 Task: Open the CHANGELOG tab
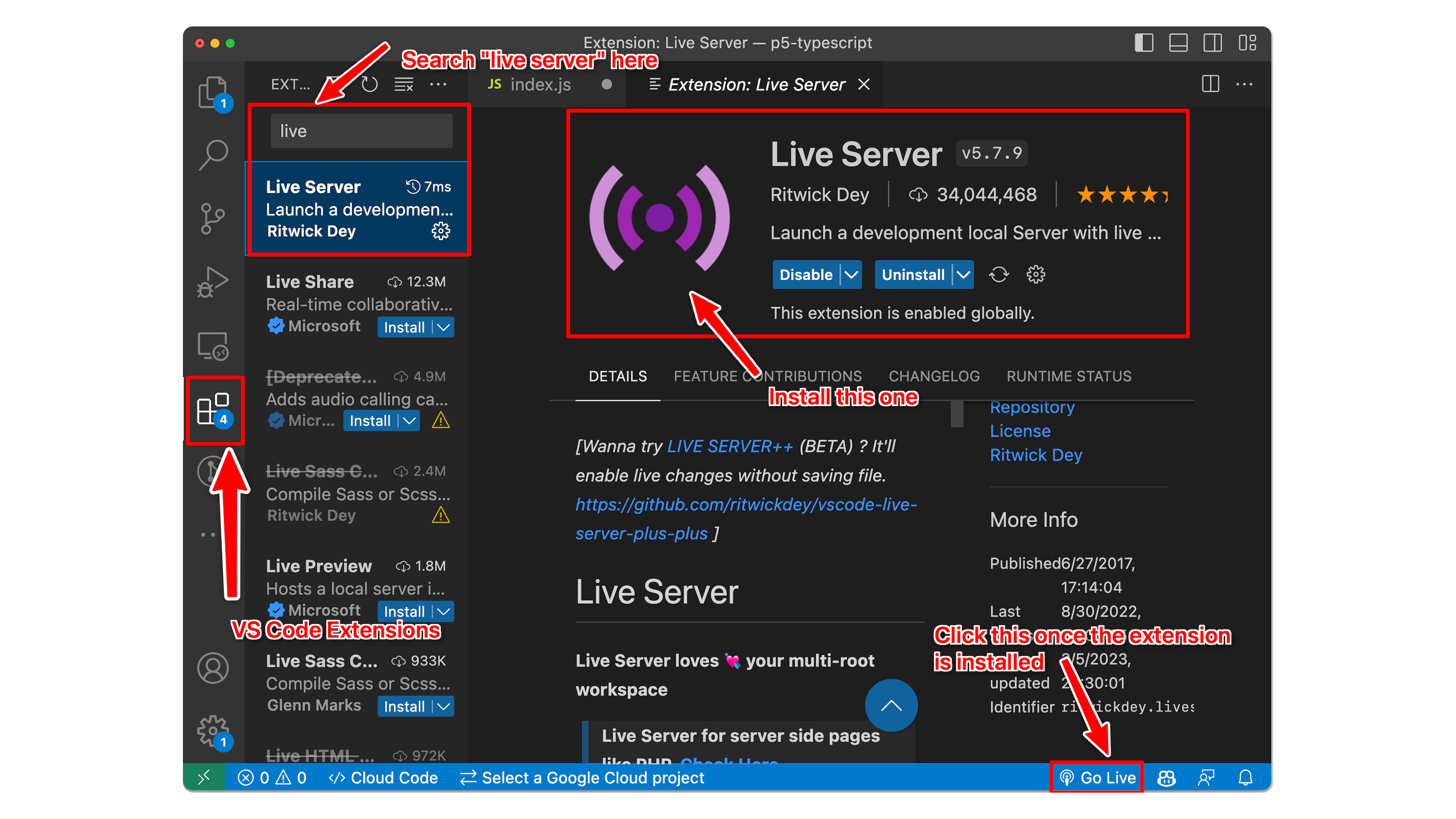pyautogui.click(x=934, y=376)
